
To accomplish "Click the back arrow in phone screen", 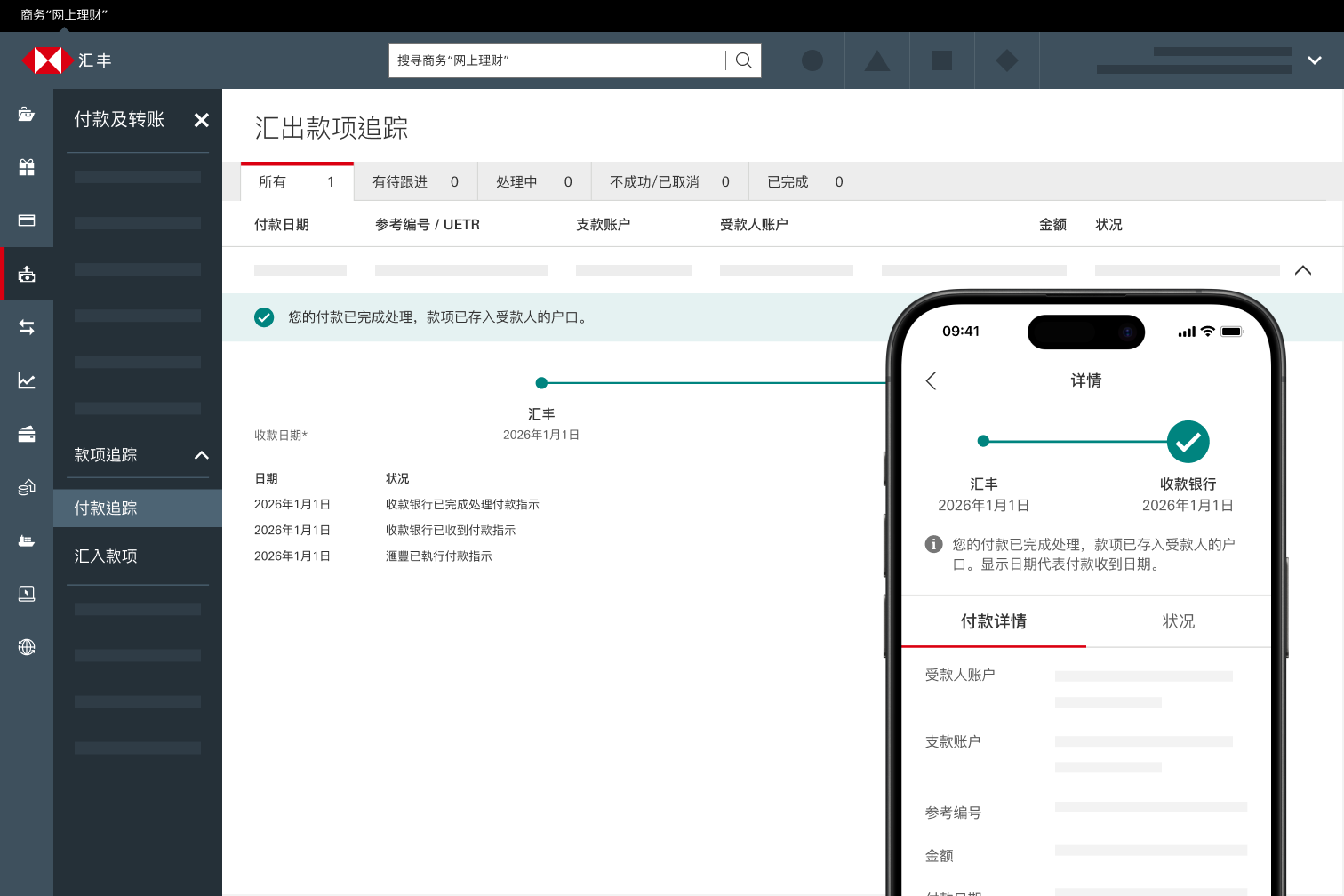I will pyautogui.click(x=931, y=381).
